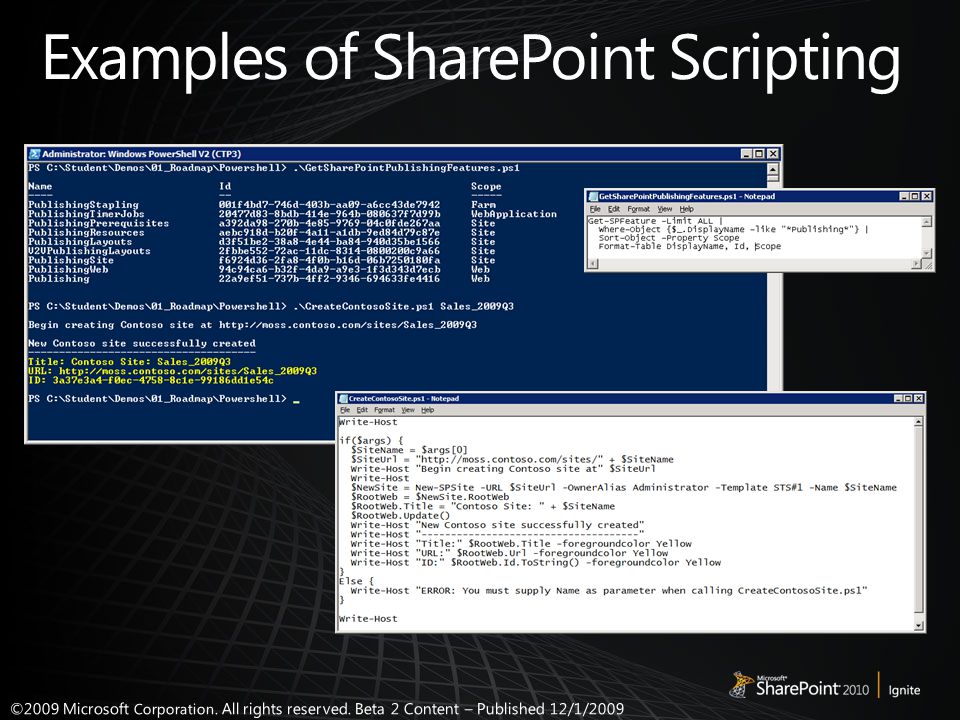Image resolution: width=960 pixels, height=720 pixels.
Task: Close the Windows PowerShell window
Action: tap(773, 154)
